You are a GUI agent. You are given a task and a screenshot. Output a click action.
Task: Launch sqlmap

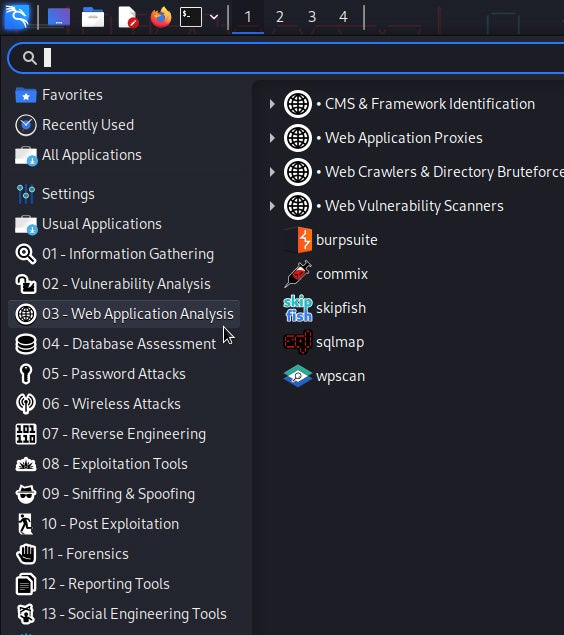[324, 342]
